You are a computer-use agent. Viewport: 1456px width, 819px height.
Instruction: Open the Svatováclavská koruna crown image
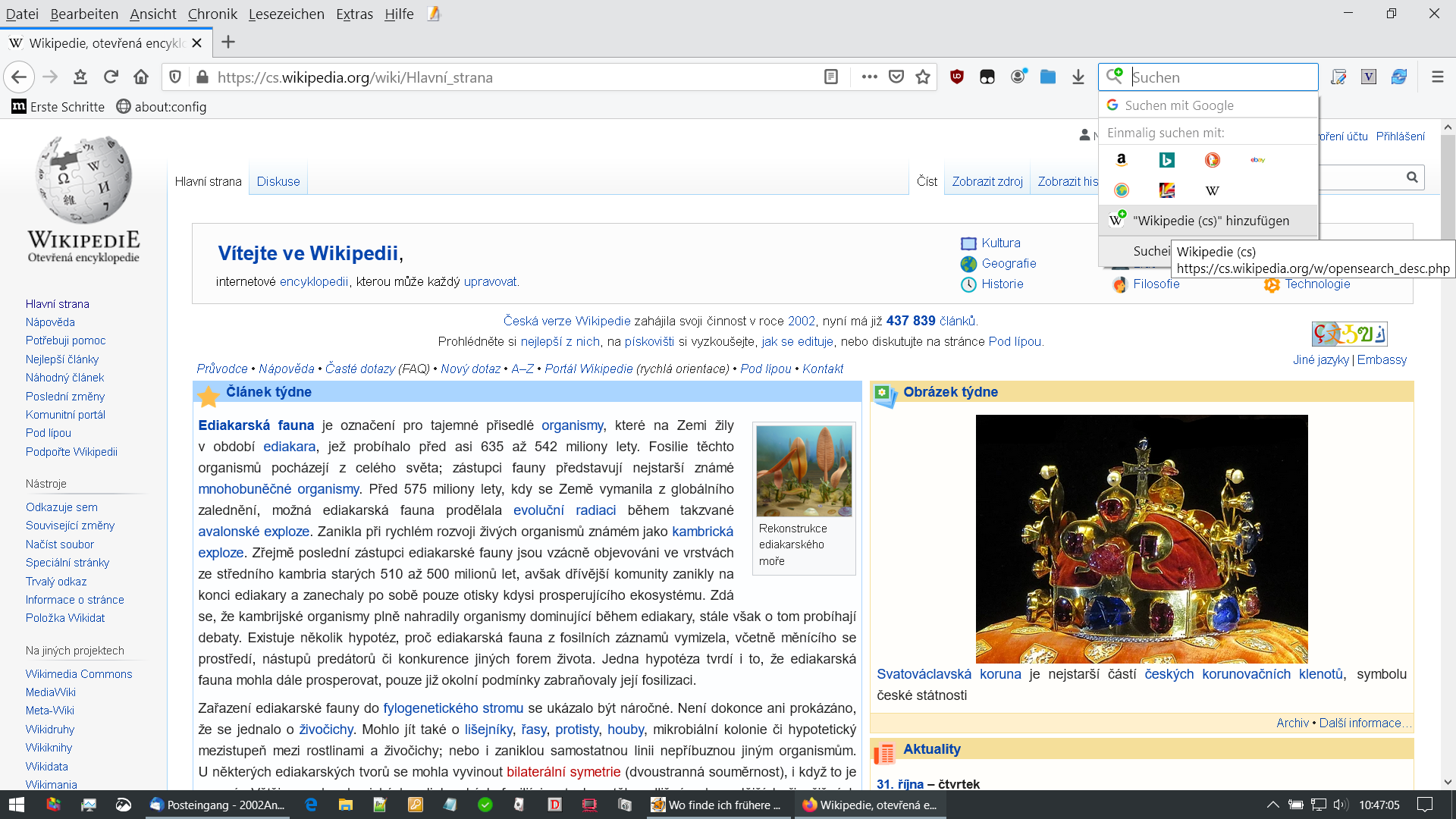(x=1141, y=538)
